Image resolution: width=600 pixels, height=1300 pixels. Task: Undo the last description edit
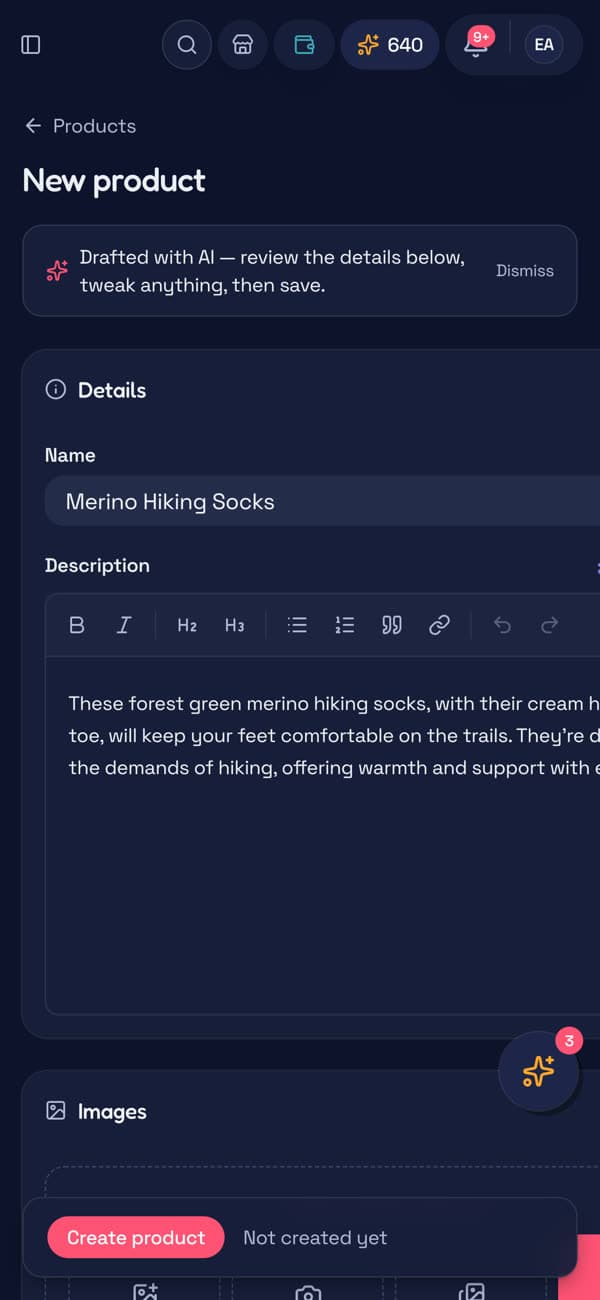(x=502, y=625)
